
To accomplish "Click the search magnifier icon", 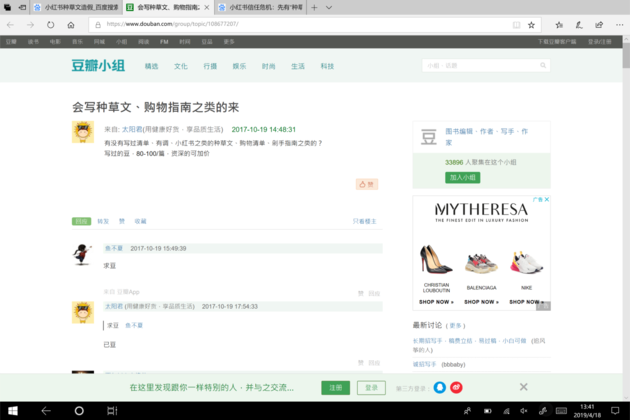I will pyautogui.click(x=543, y=66).
